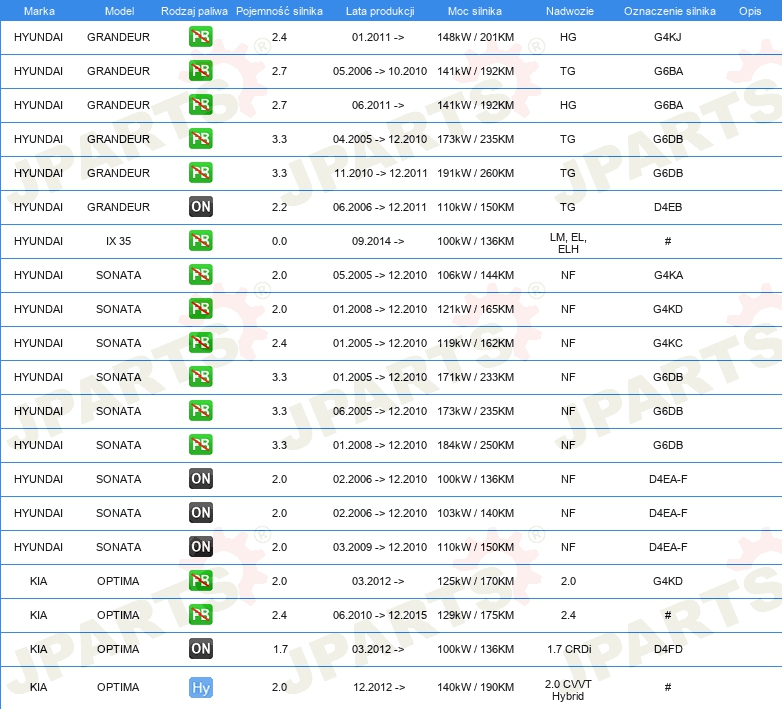Click the Nadwozie column header

click(x=570, y=11)
